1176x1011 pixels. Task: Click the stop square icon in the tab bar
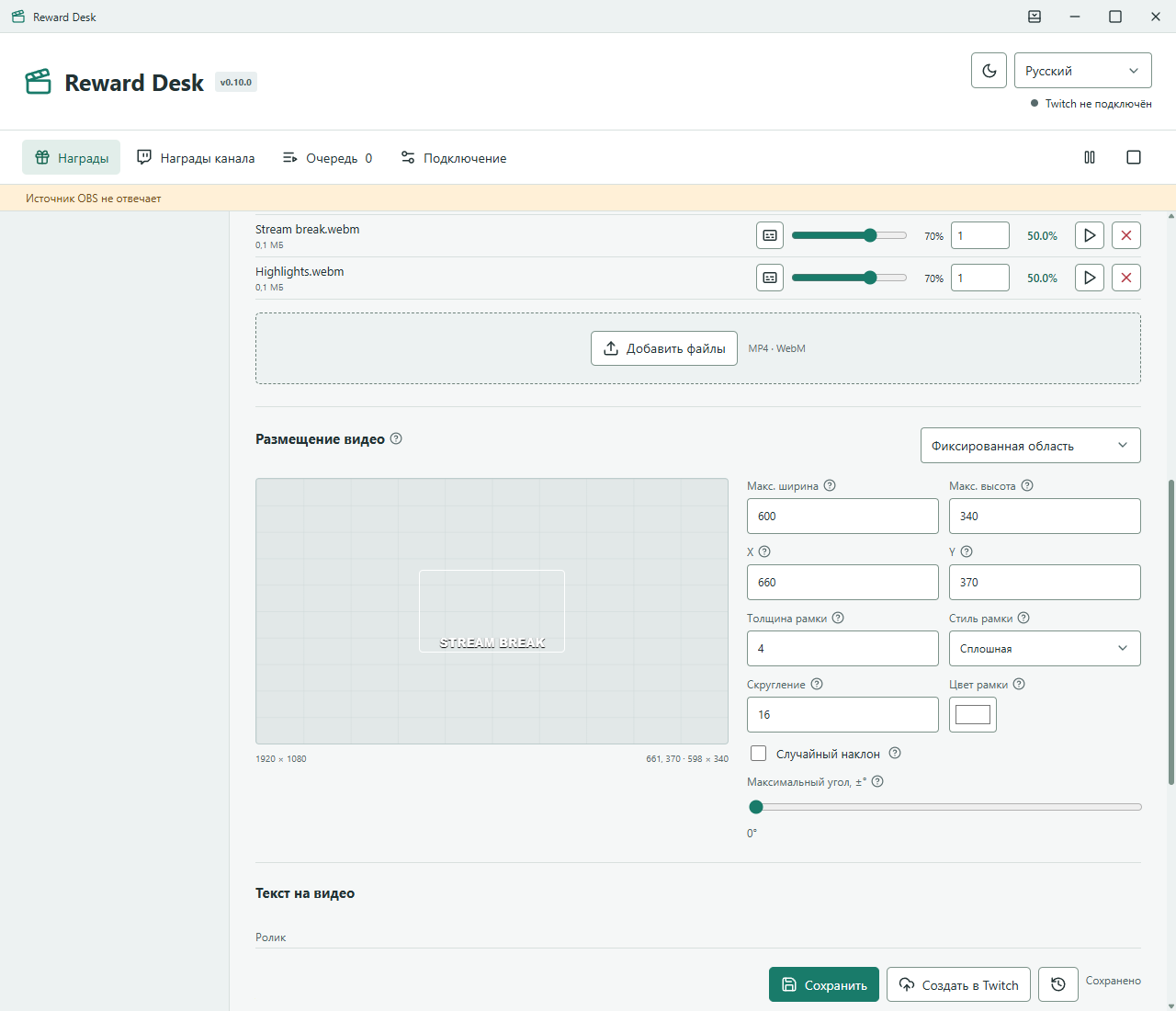(1134, 157)
